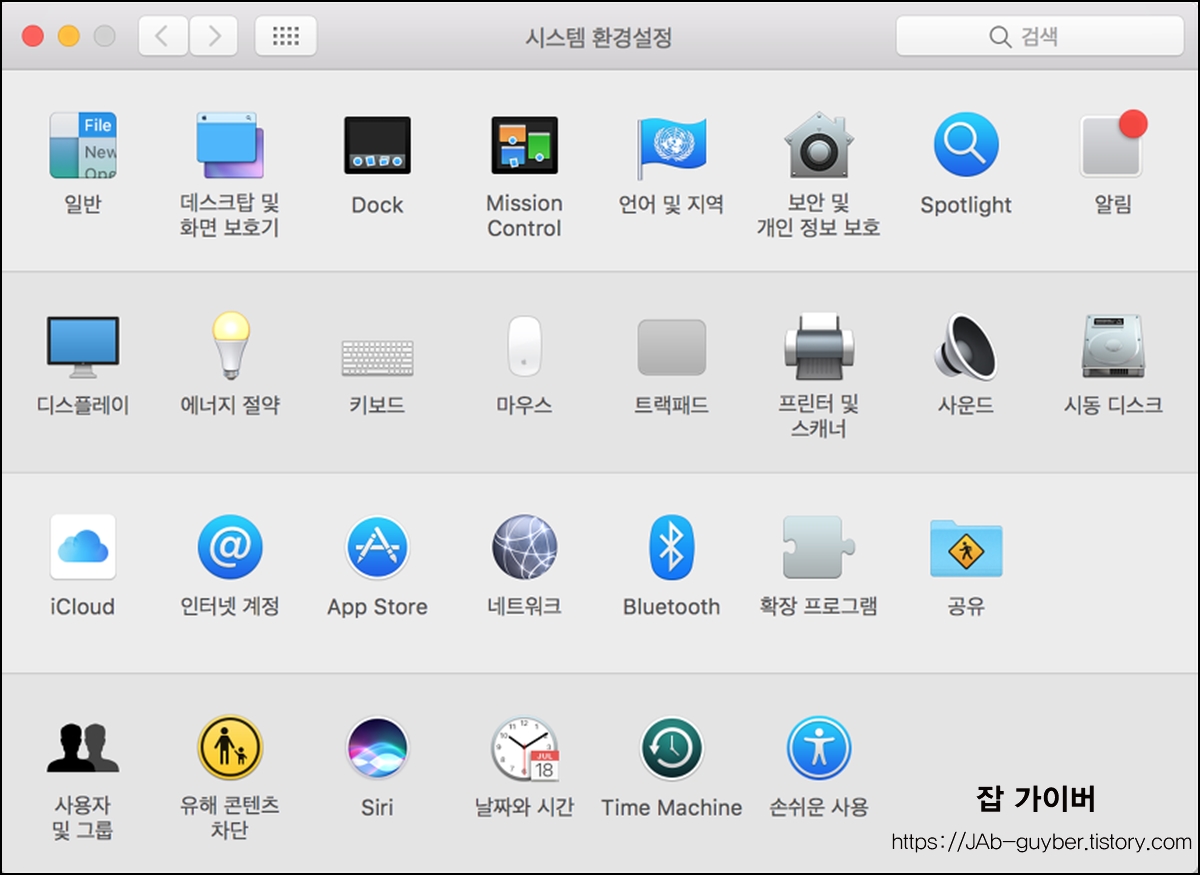Click the forward navigation arrow
The height and width of the screenshot is (875, 1200).
213,37
